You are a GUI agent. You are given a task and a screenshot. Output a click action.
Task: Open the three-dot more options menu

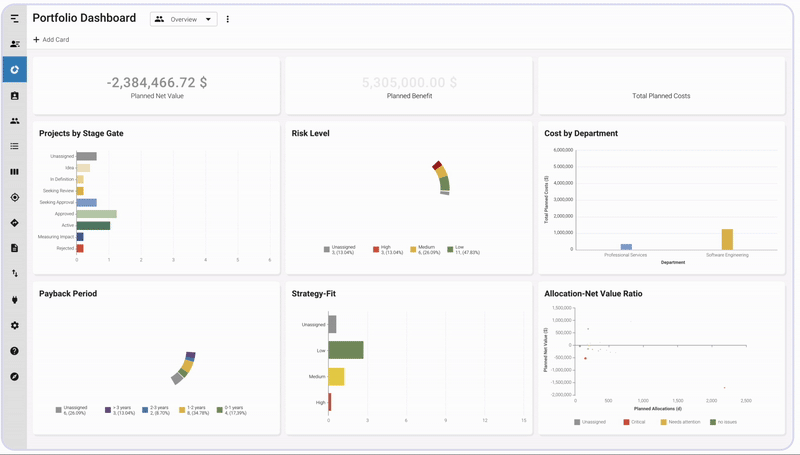[227, 19]
